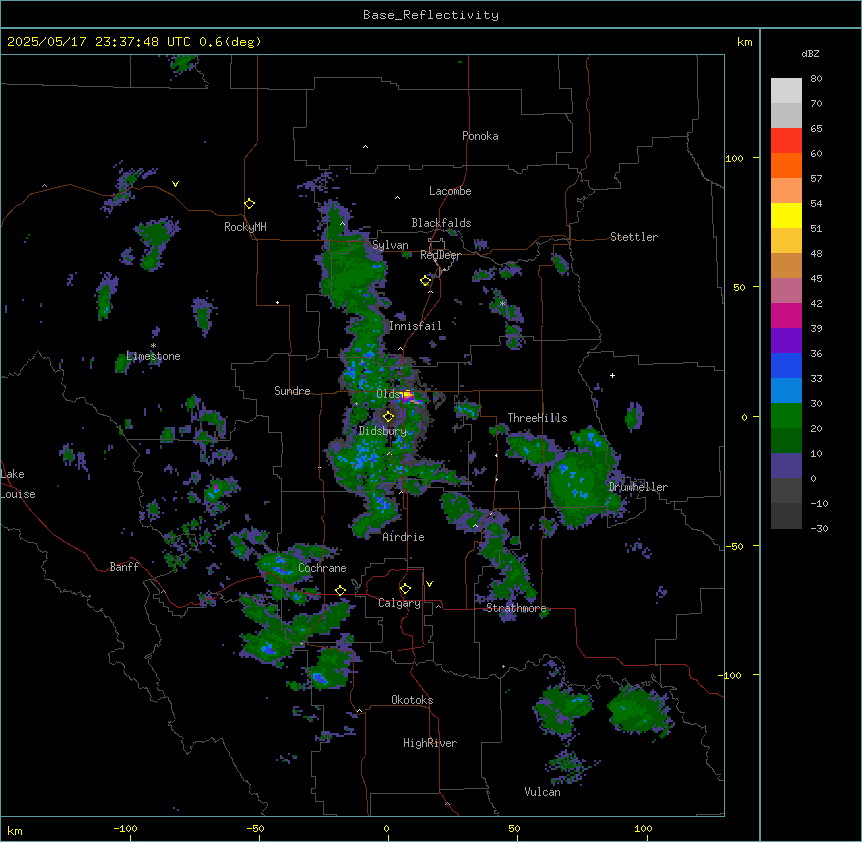
Task: Click the -30 dBZ legend value
Action: pyautogui.click(x=819, y=528)
